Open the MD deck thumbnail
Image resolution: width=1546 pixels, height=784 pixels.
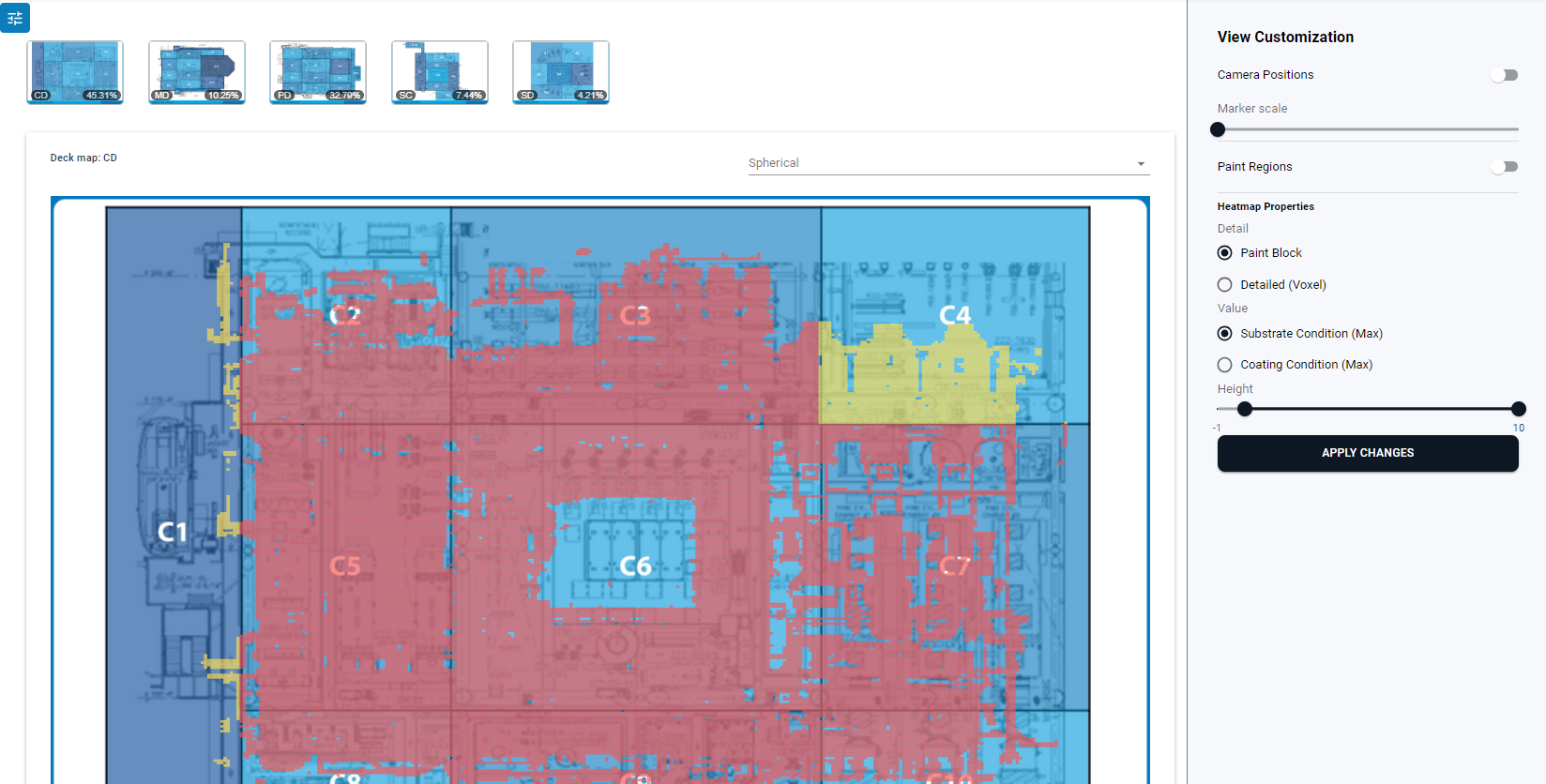(x=196, y=71)
